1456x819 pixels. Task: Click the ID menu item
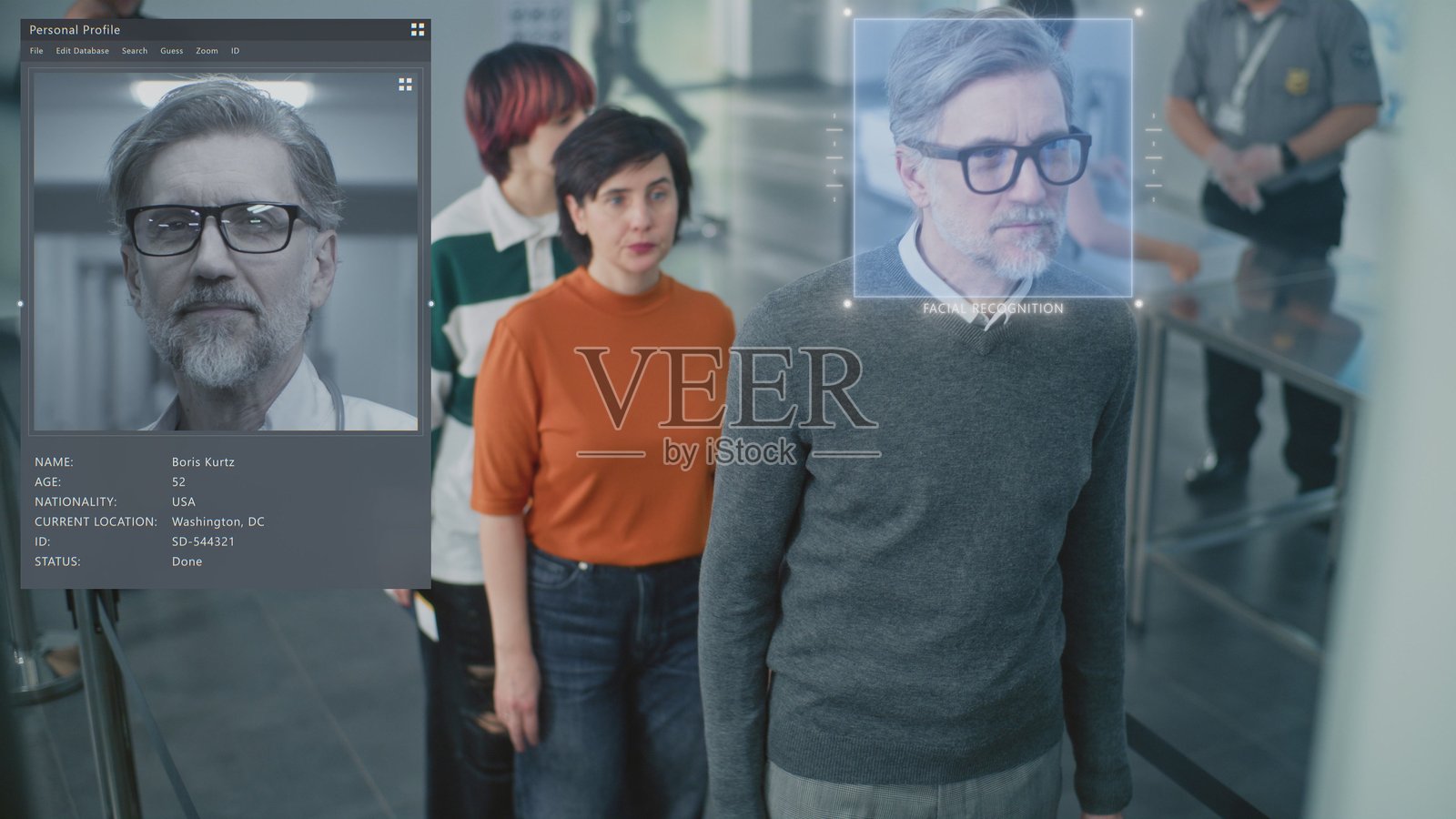tap(235, 51)
